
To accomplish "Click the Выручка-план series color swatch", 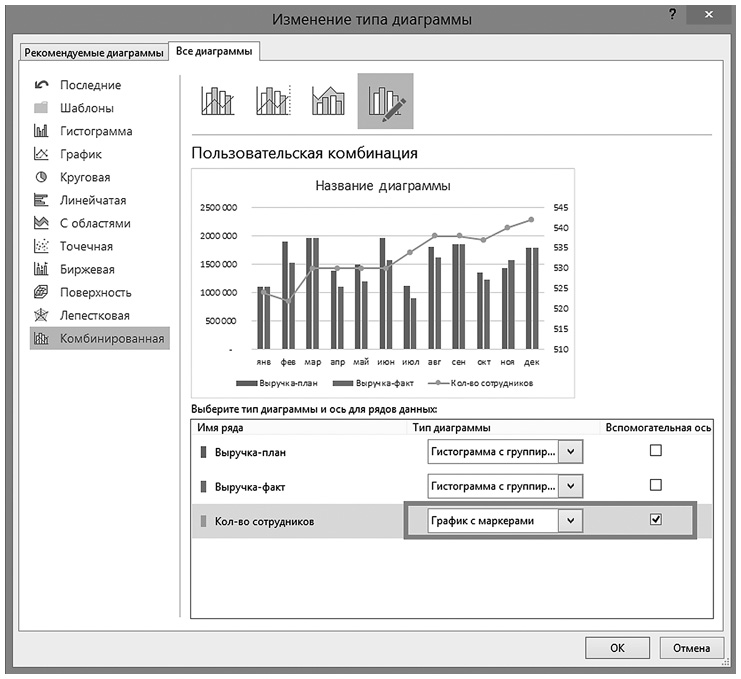I will pyautogui.click(x=203, y=452).
